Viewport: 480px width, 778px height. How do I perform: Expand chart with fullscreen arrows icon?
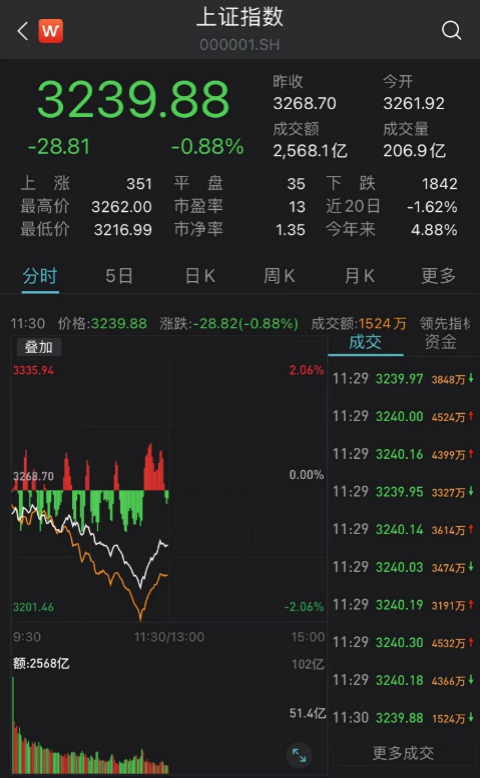coord(299,755)
